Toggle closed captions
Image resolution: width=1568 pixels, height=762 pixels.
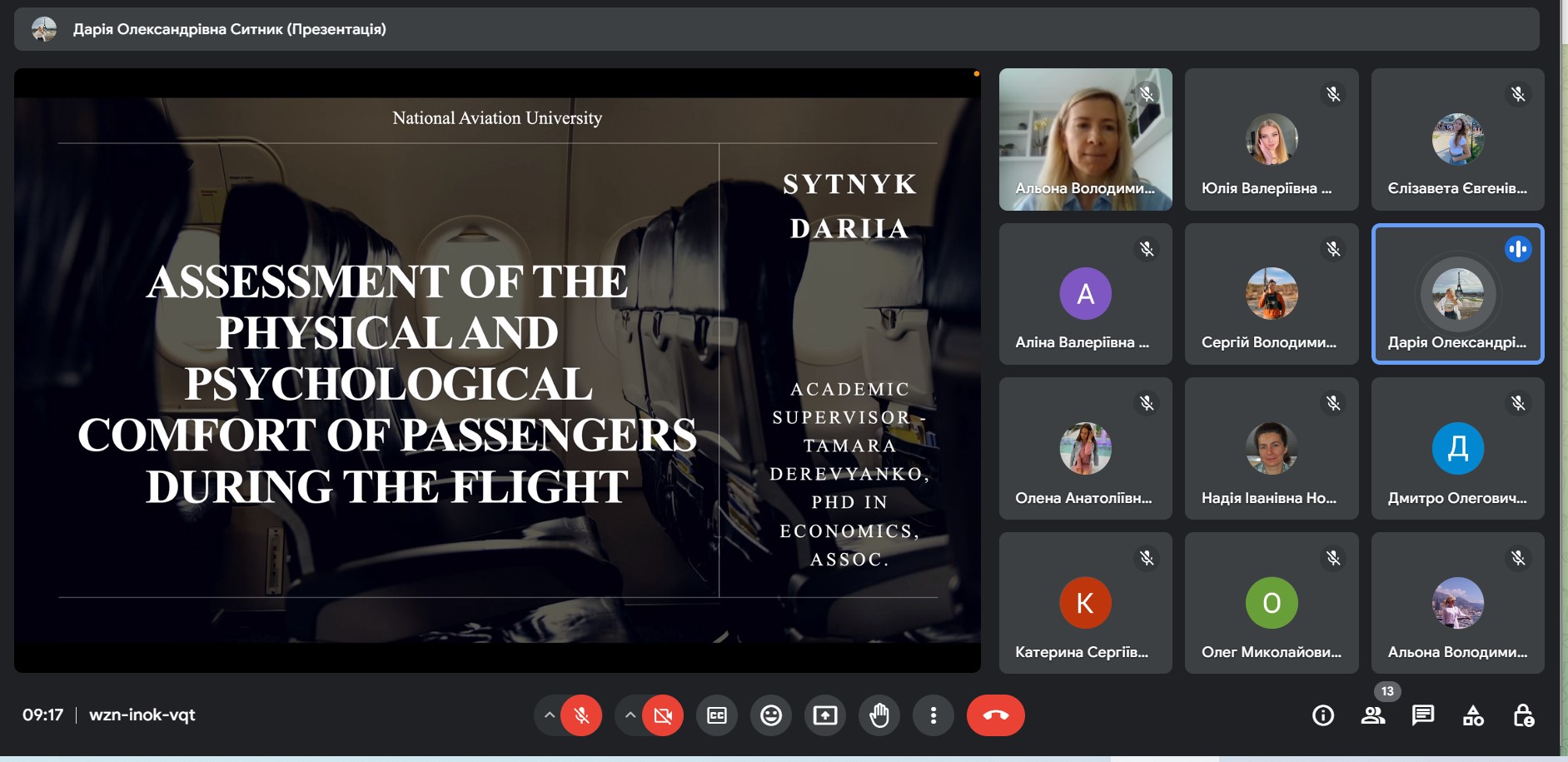(x=716, y=715)
